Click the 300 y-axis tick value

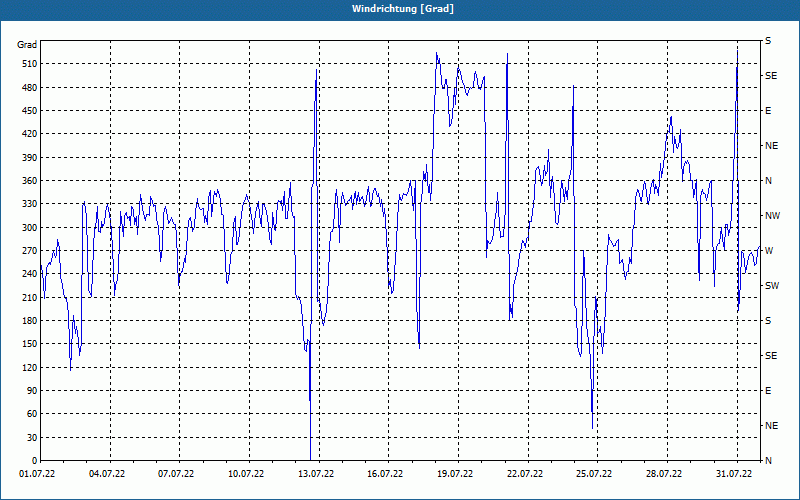click(29, 228)
